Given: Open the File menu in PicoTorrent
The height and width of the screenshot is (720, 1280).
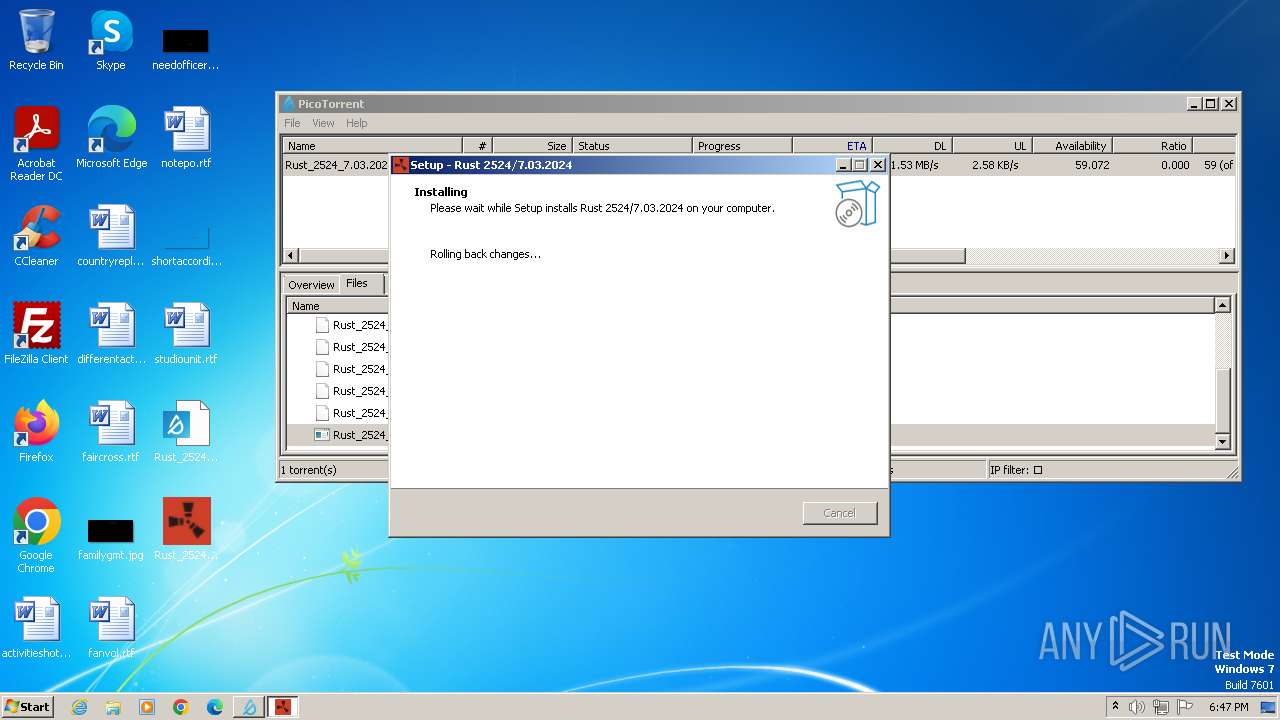Looking at the screenshot, I should [292, 123].
